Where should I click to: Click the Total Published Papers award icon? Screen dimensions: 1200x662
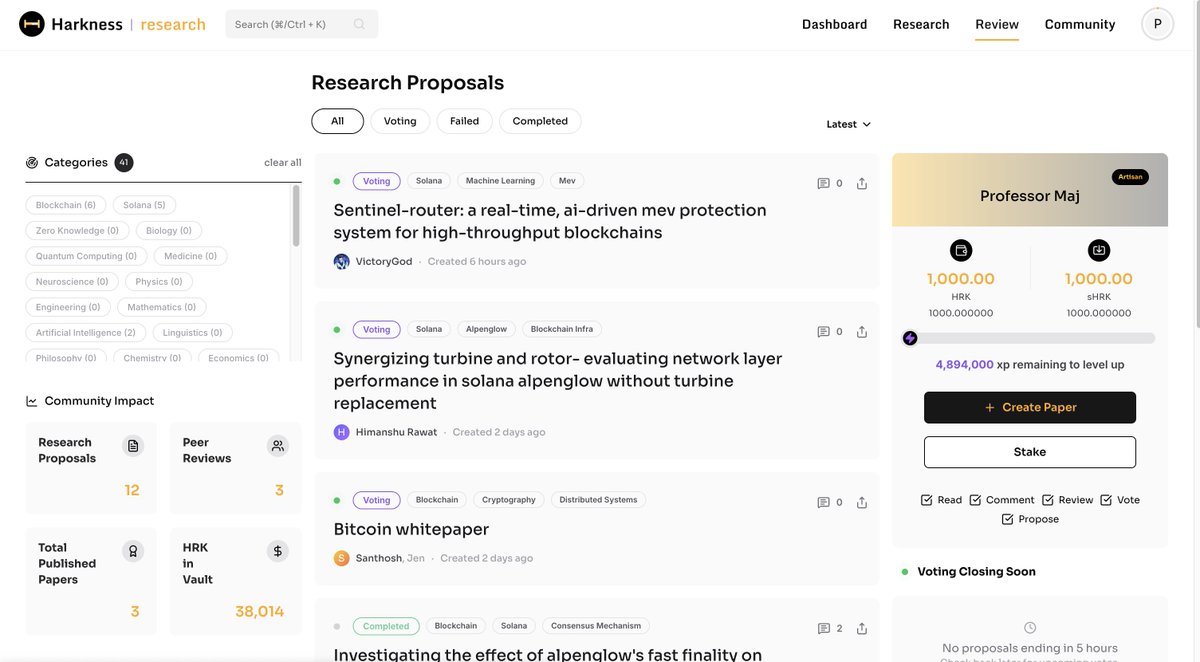click(133, 551)
